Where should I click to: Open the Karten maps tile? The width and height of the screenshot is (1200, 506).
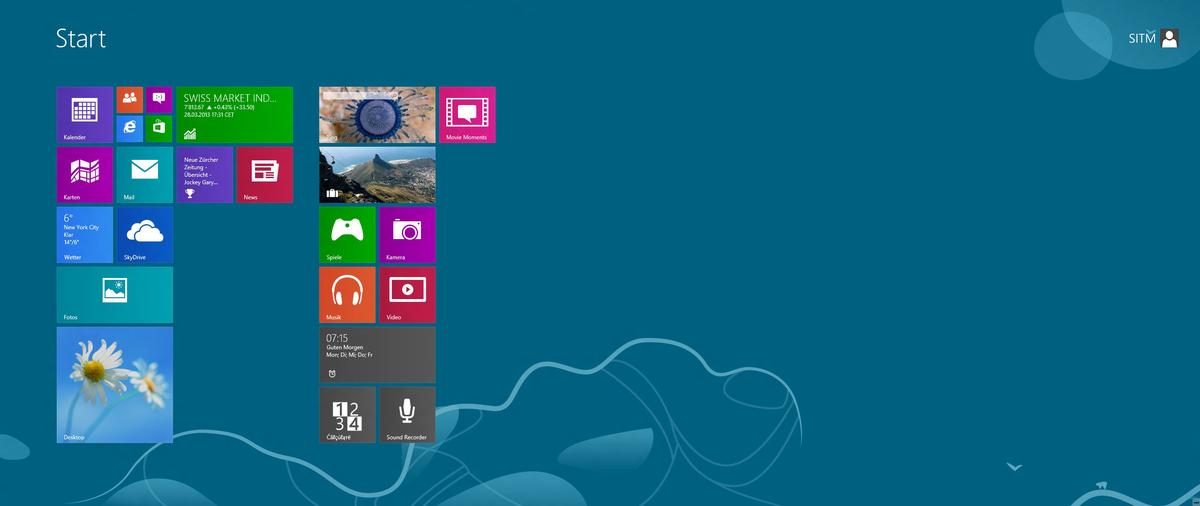tap(85, 175)
